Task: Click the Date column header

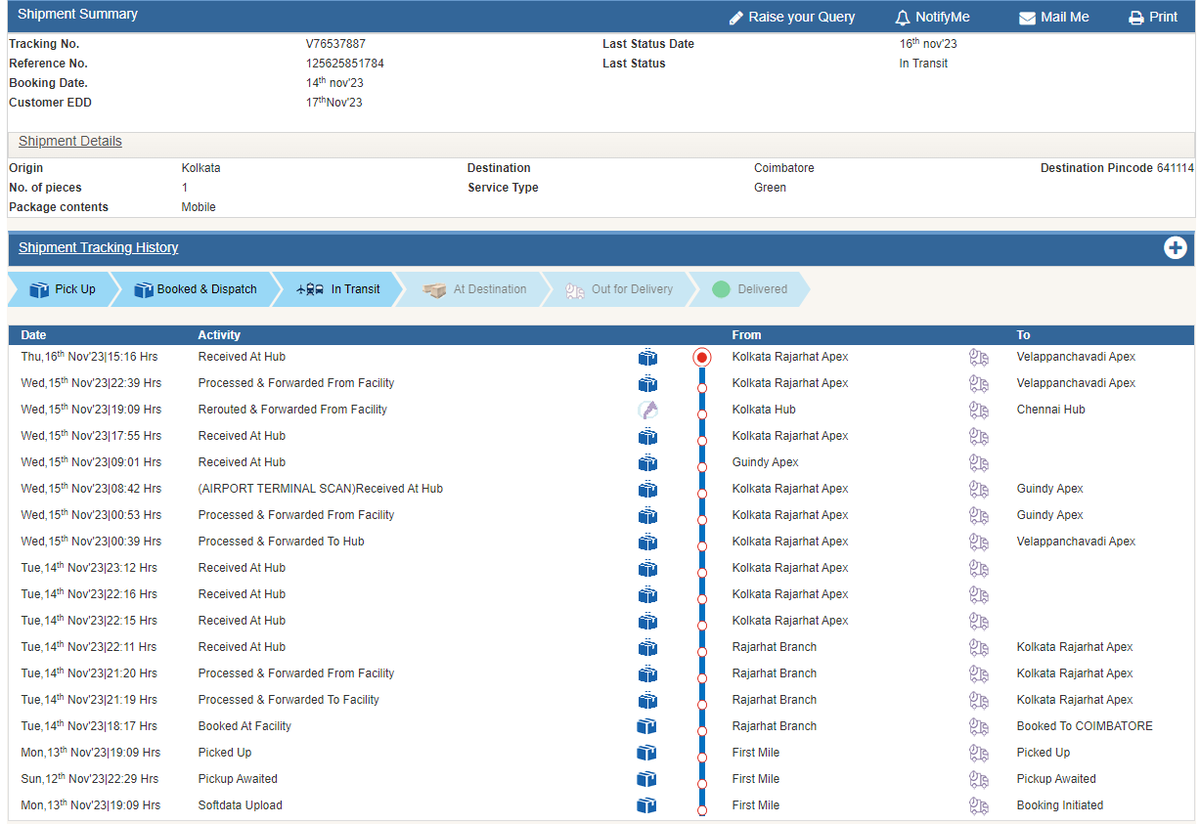Action: point(33,335)
